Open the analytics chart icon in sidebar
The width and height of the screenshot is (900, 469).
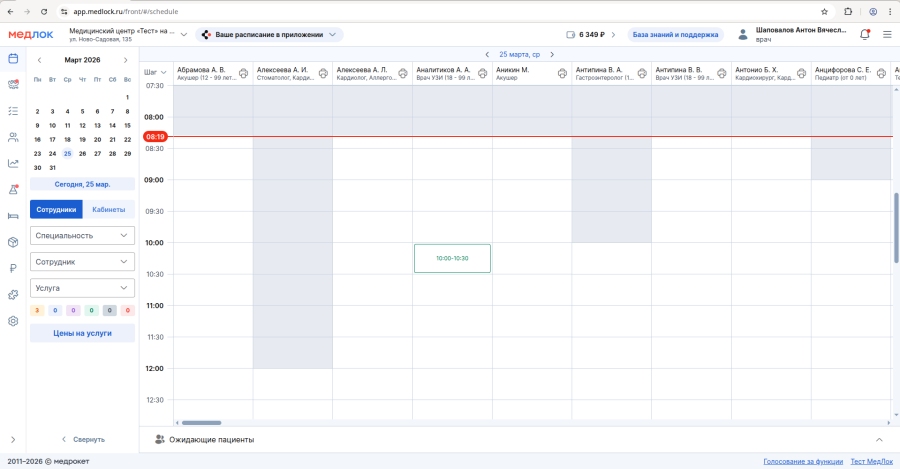coord(13,163)
